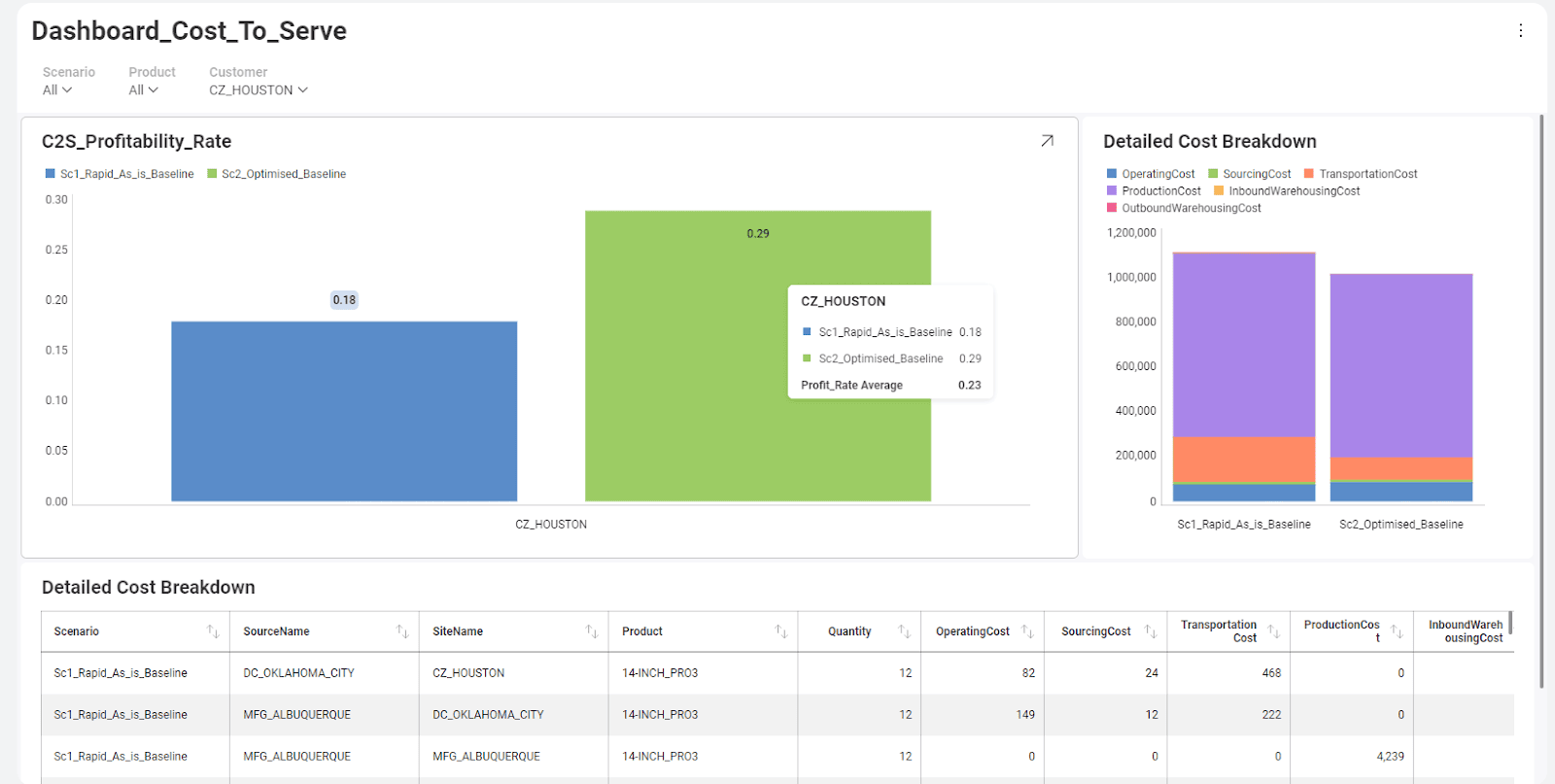
Task: Sort table by SourceName column
Action: (x=402, y=631)
